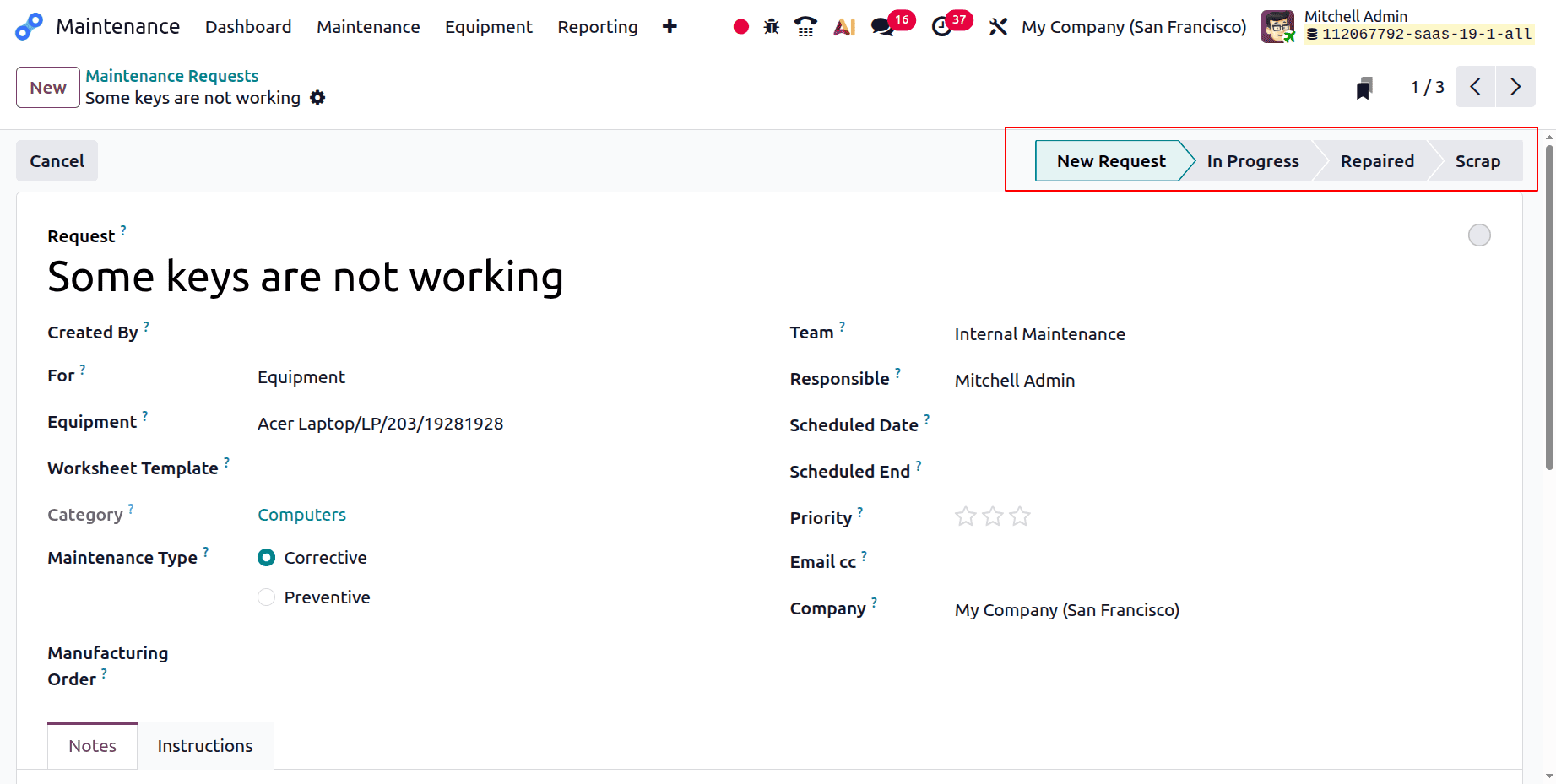
Task: Toggle the kanban state circle
Action: coord(1479,235)
